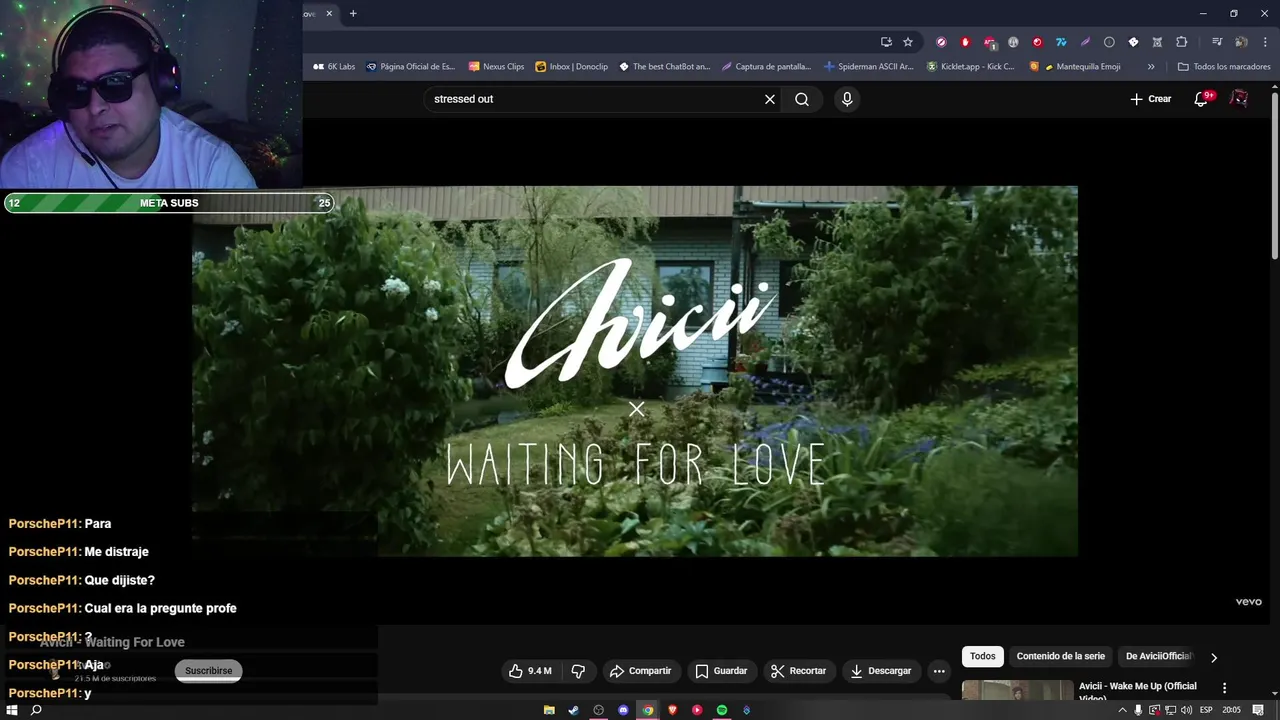The height and width of the screenshot is (720, 1280).
Task: Open Discord from the taskbar
Action: point(623,710)
